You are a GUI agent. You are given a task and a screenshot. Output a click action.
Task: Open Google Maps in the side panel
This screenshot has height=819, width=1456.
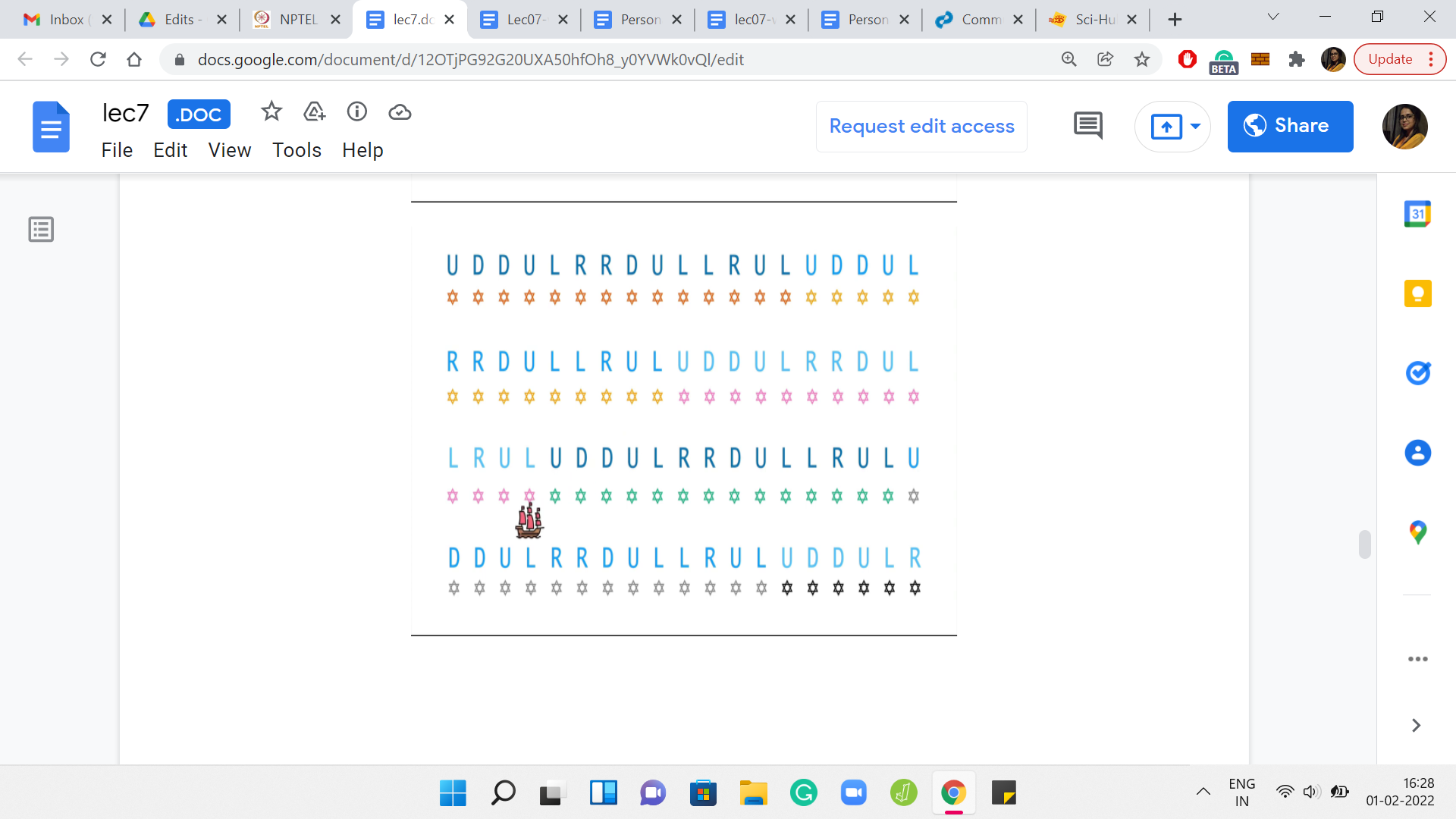[1417, 532]
